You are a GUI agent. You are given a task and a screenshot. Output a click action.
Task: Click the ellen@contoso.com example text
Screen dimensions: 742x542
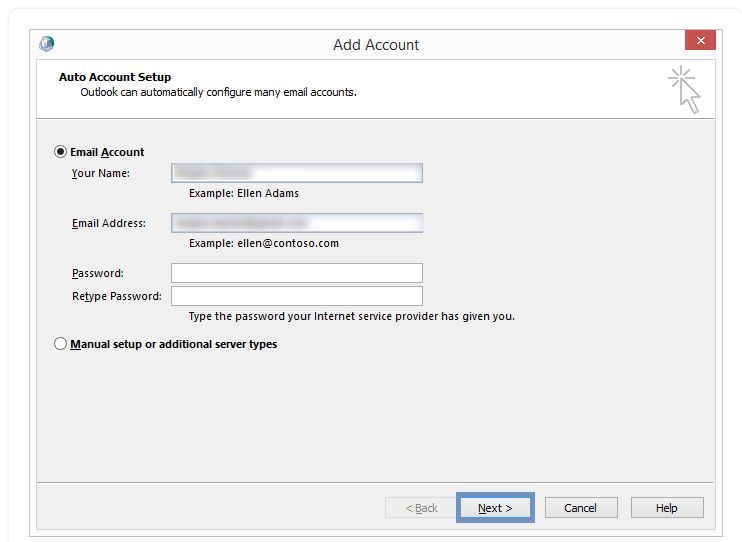tap(264, 243)
